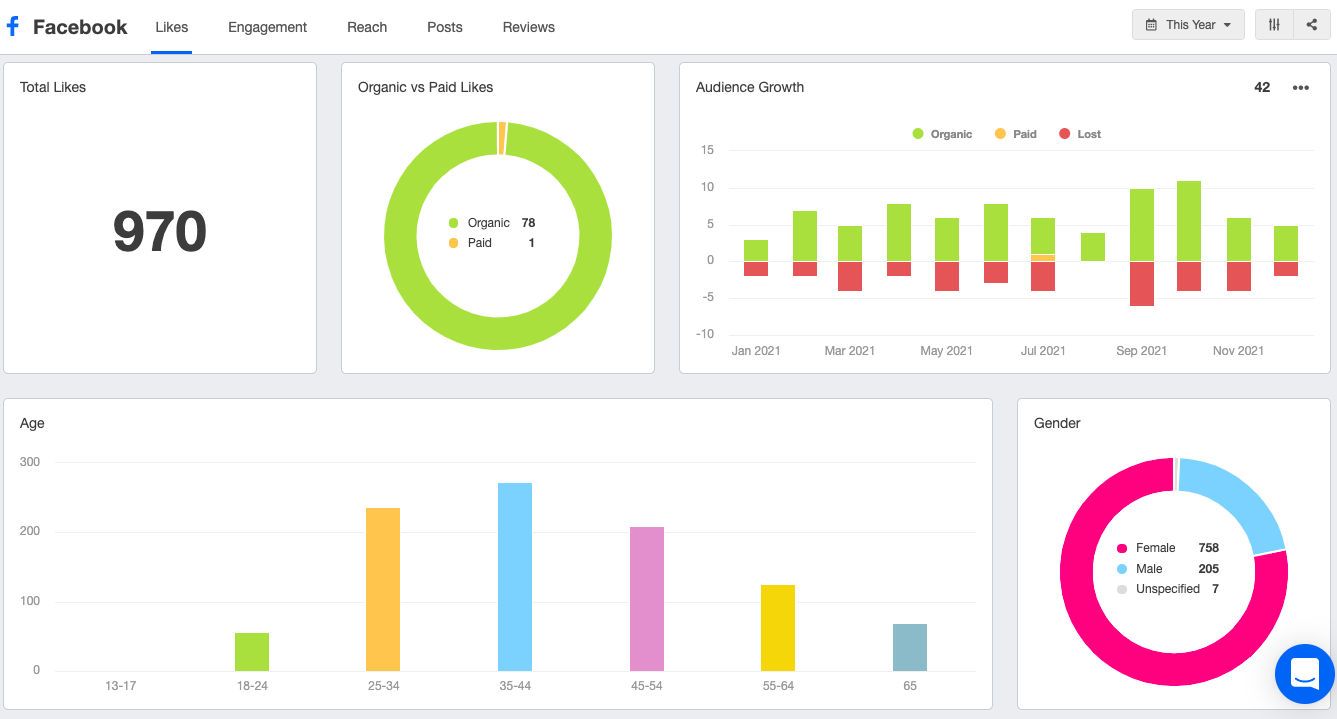Open the Reach tab
This screenshot has width=1337, height=719.
367,27
